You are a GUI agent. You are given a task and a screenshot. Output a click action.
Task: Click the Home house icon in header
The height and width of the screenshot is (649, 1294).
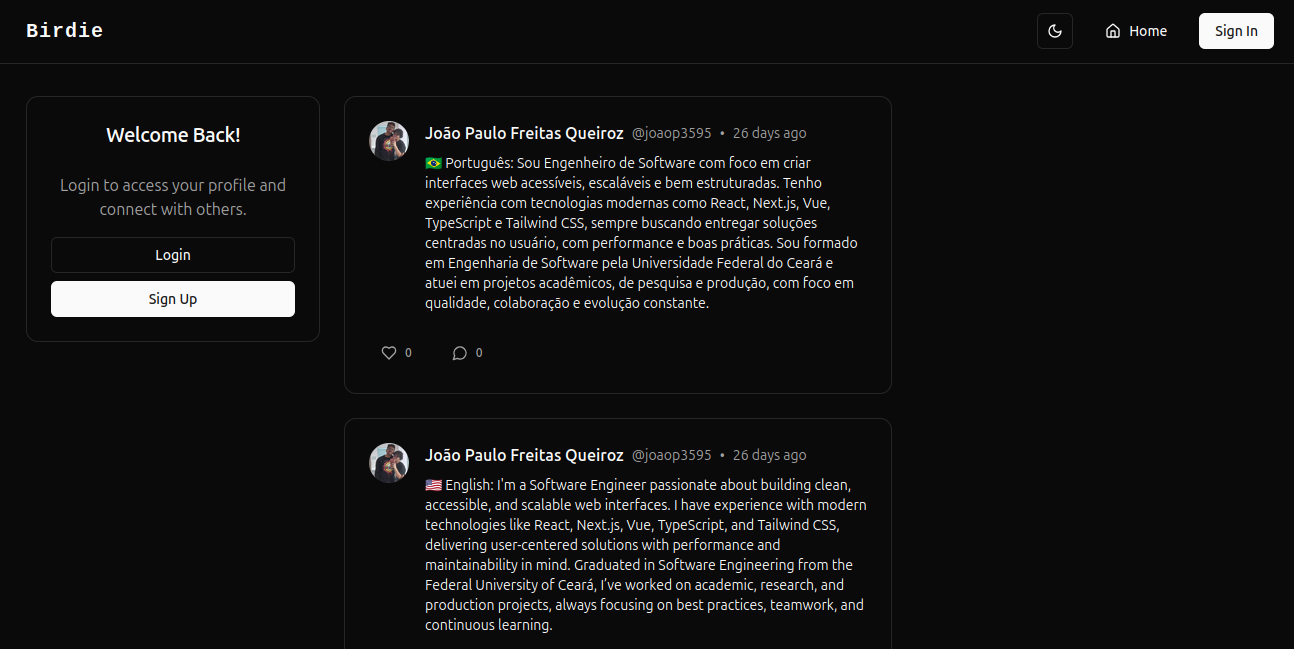click(1113, 31)
